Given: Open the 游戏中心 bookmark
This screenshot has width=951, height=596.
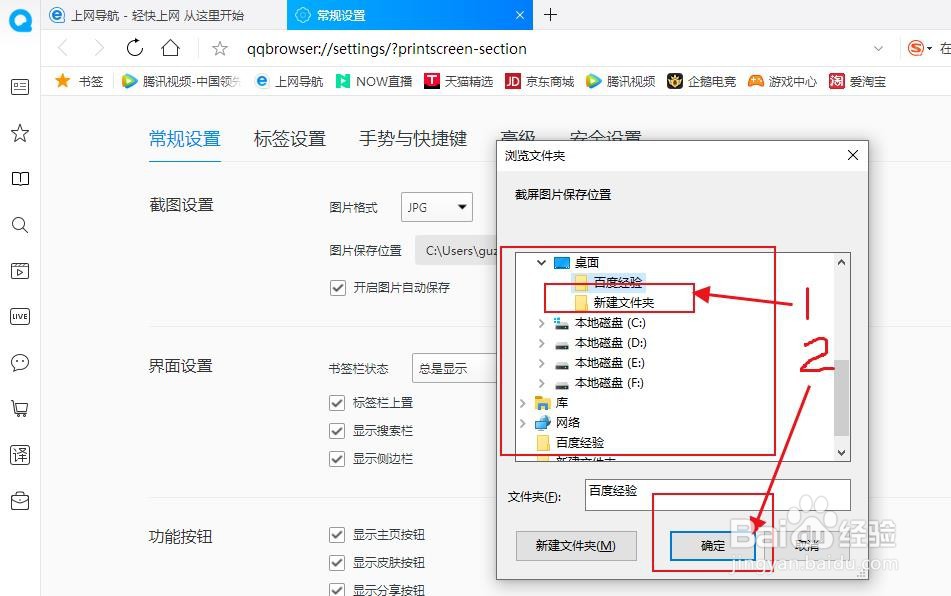Looking at the screenshot, I should pyautogui.click(x=782, y=81).
